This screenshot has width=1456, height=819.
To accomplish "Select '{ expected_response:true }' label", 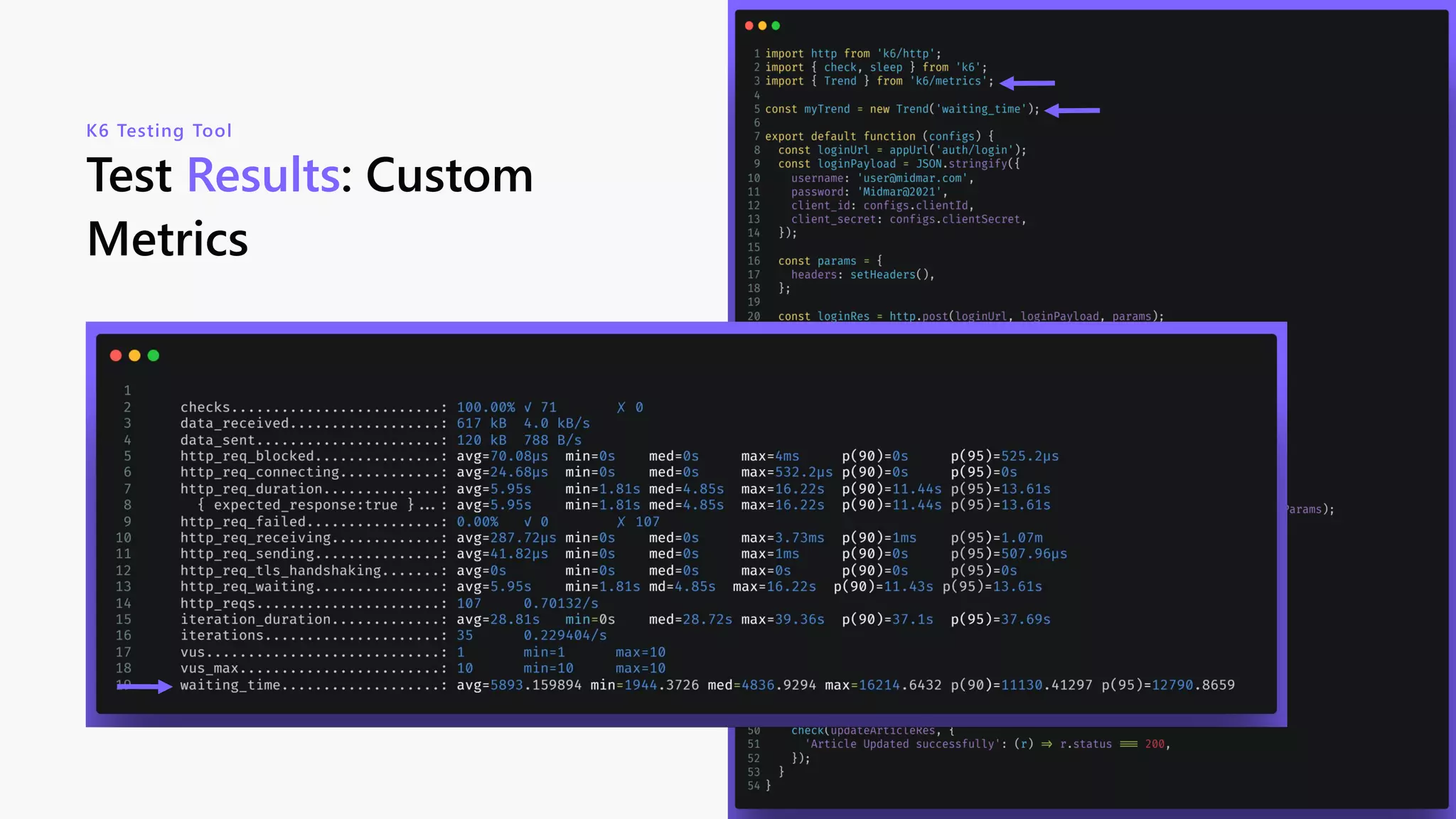I will [x=306, y=505].
